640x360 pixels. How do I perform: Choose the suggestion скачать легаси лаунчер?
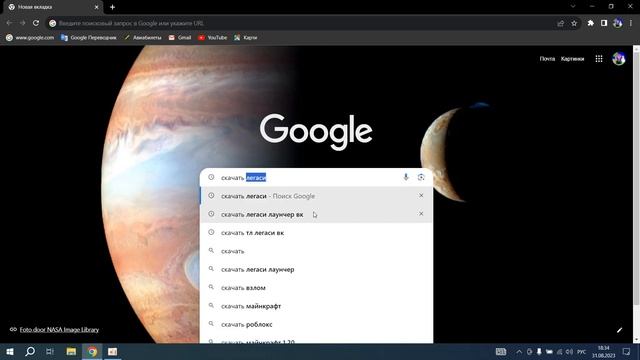pyautogui.click(x=316, y=269)
